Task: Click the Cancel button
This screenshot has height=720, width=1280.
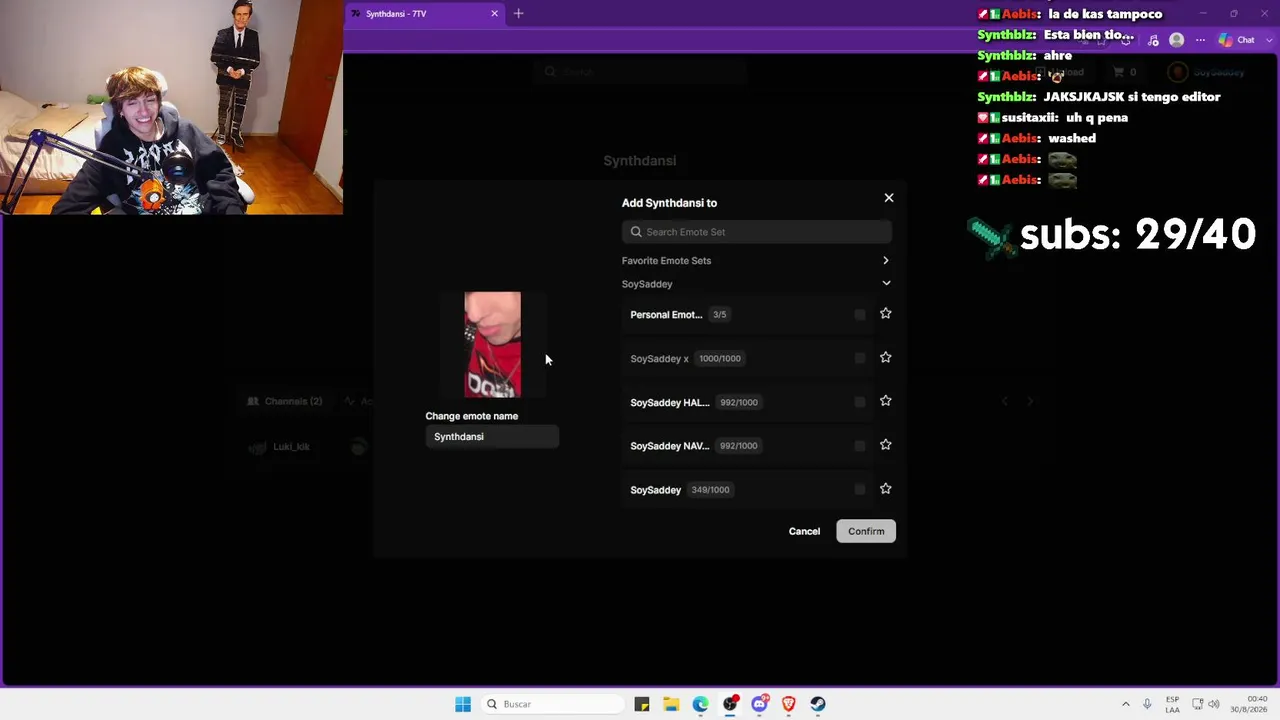Action: tap(804, 532)
